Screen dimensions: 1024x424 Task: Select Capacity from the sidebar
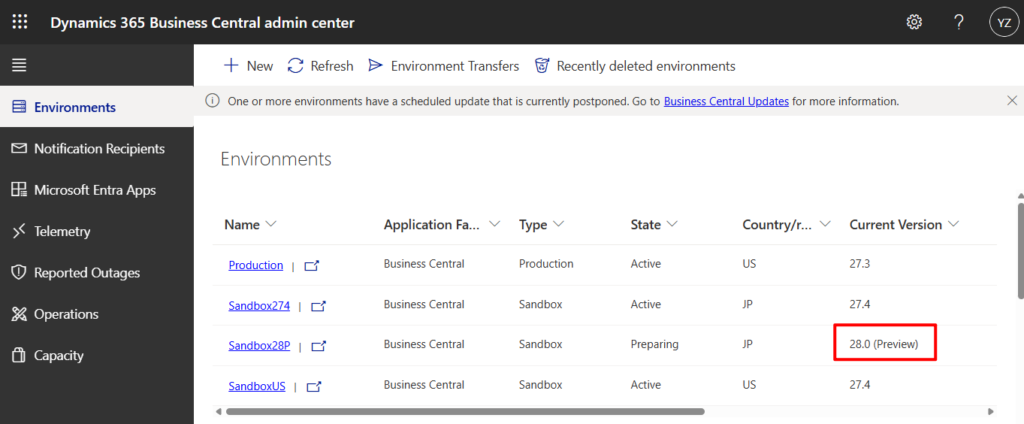tap(58, 355)
